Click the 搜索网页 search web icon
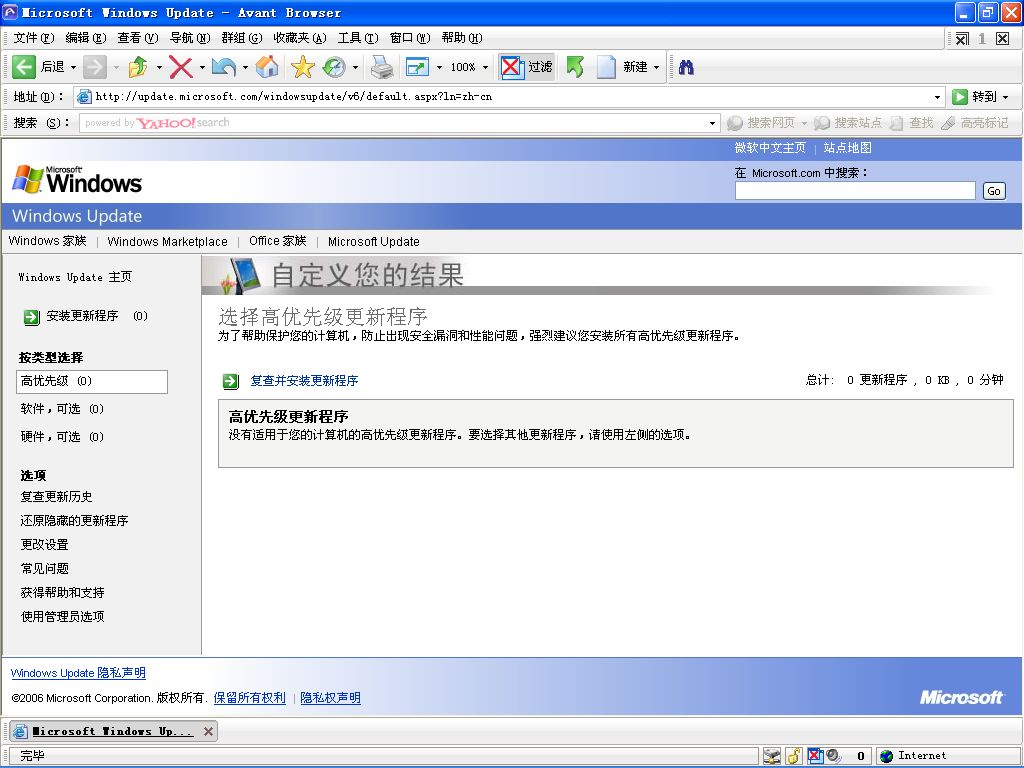1024x768 pixels. tap(735, 123)
